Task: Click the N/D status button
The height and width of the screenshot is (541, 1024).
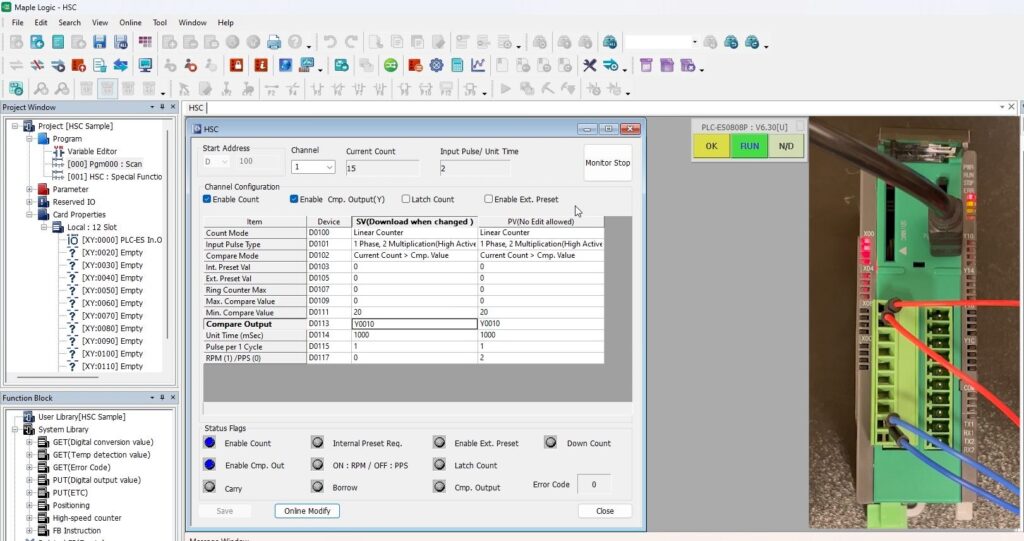Action: click(786, 146)
